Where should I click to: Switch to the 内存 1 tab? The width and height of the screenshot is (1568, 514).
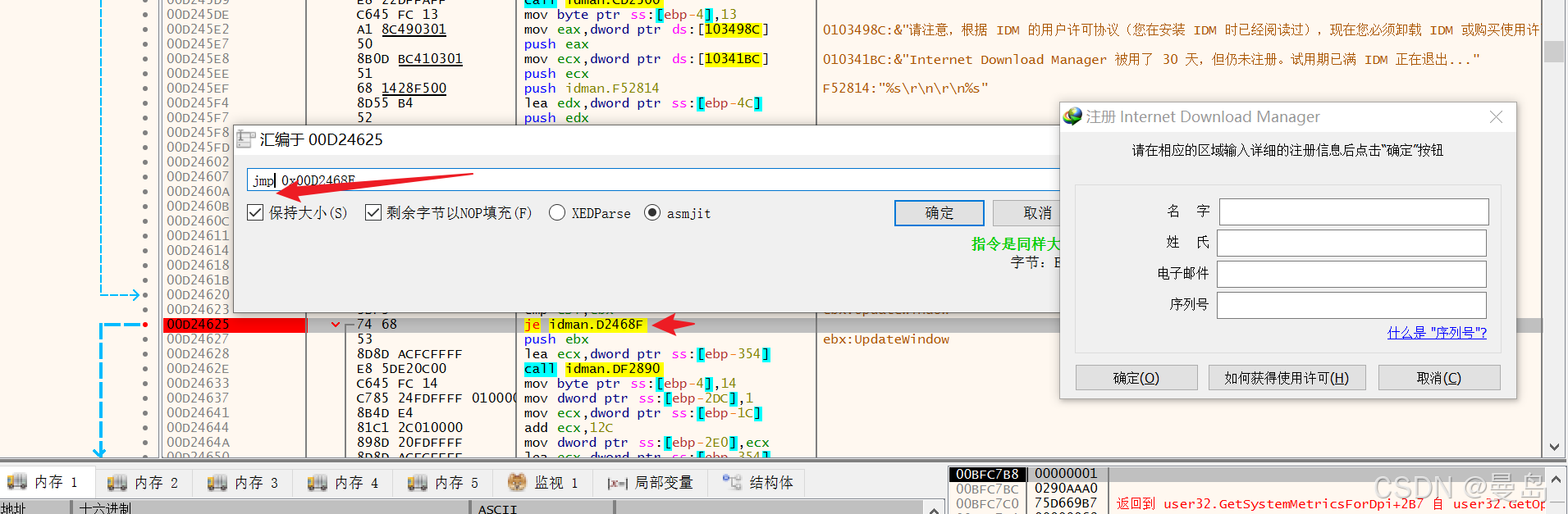(x=47, y=482)
